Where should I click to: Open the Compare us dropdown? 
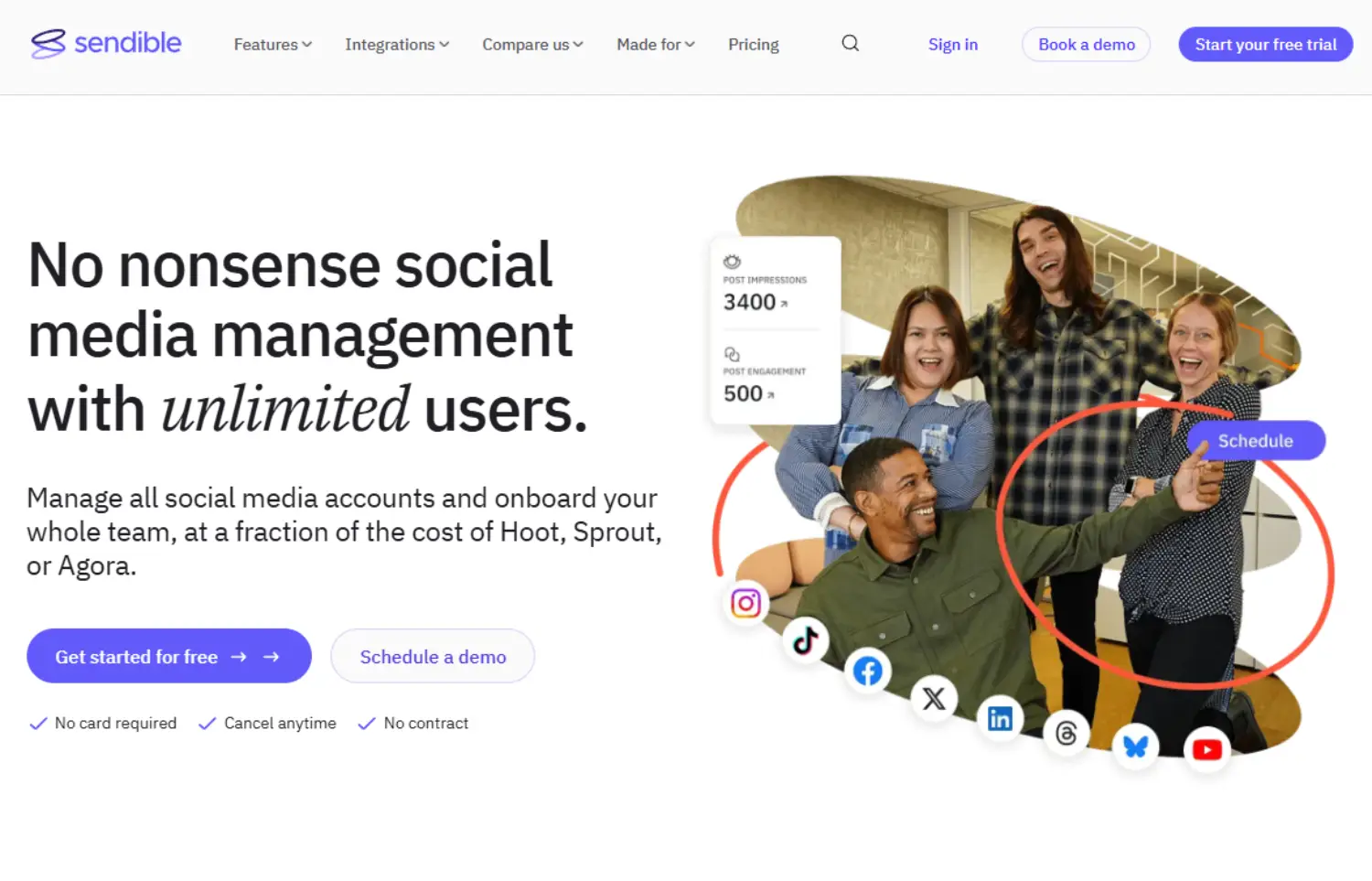tap(532, 44)
